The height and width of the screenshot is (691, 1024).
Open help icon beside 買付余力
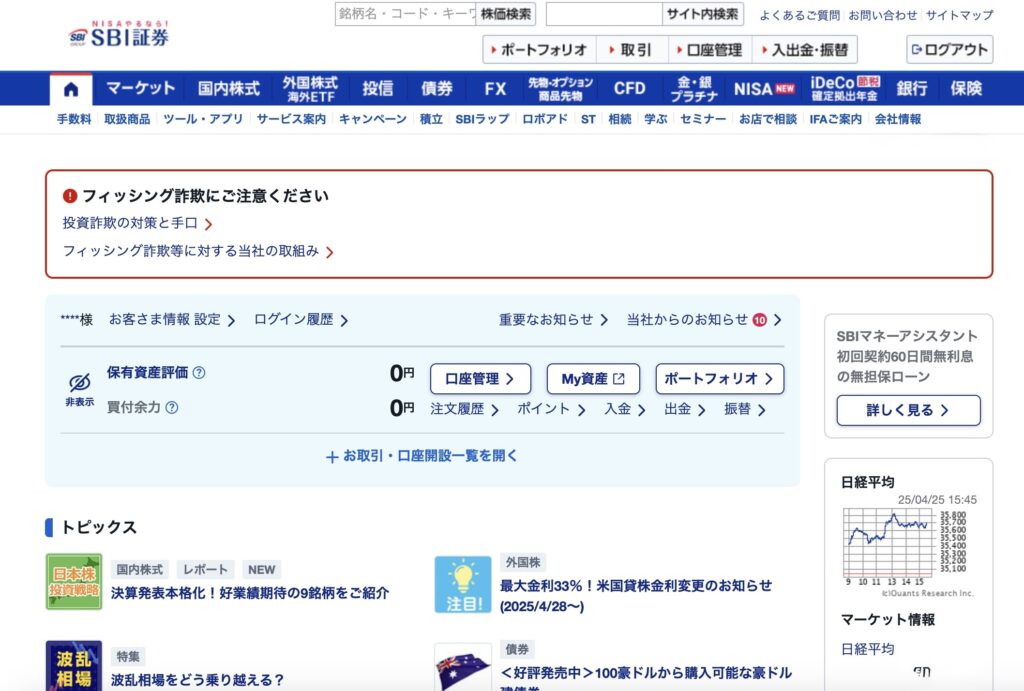(172, 408)
